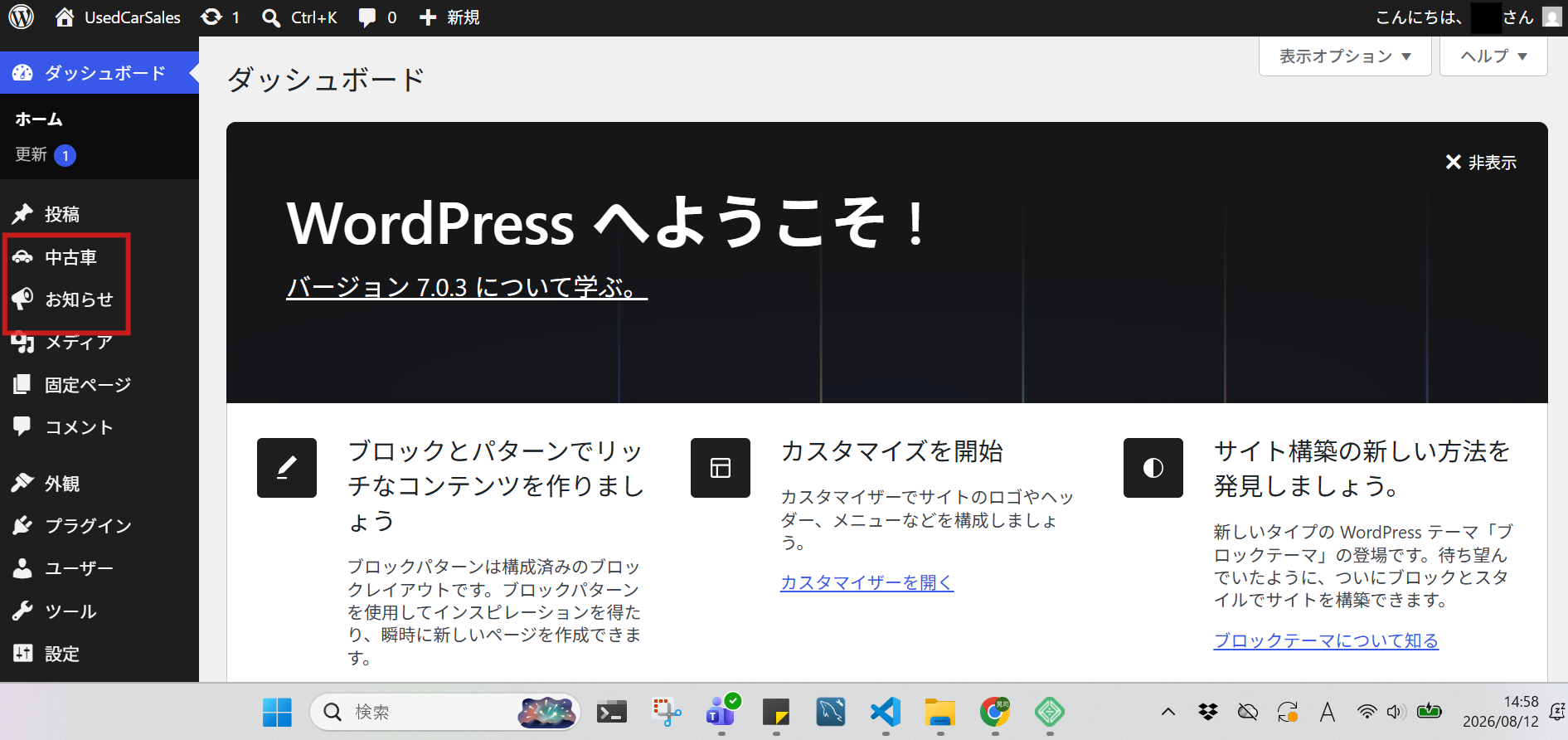Click ブロックテーマについて知る link
Image resolution: width=1568 pixels, height=740 pixels.
(1326, 640)
